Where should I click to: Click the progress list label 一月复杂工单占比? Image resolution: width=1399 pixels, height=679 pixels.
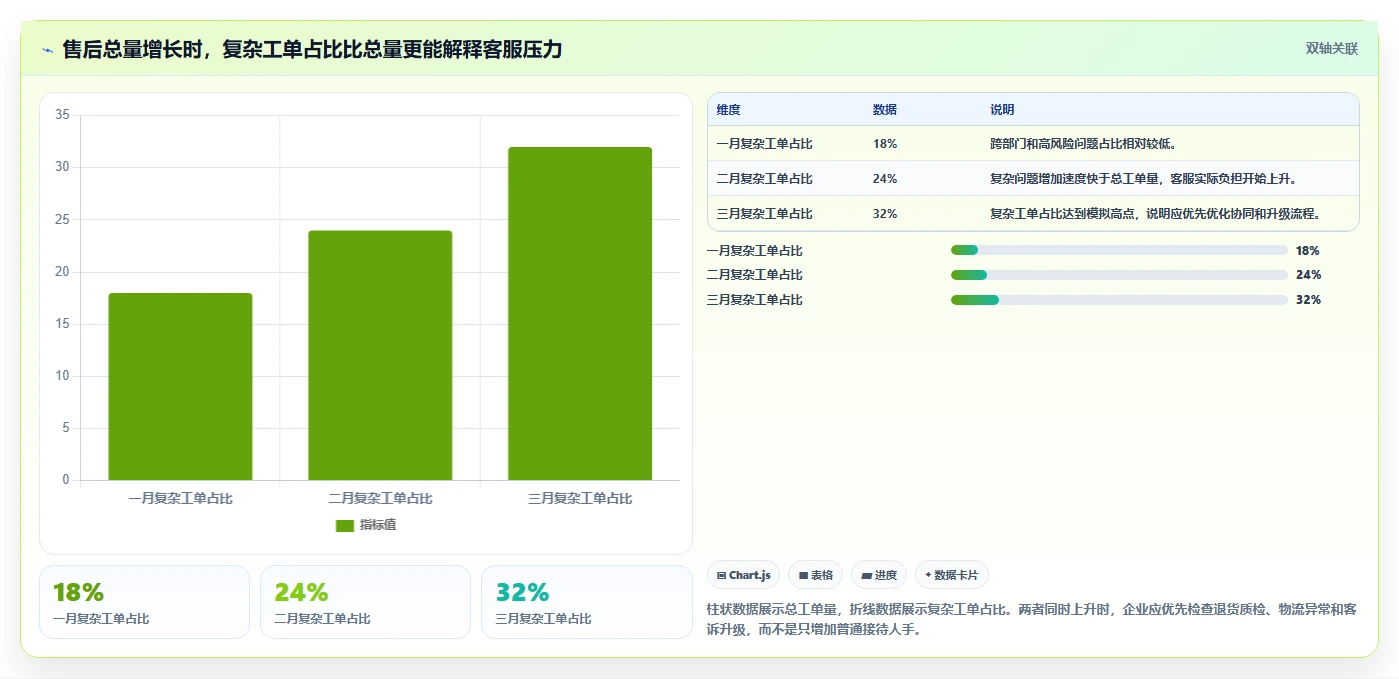pyautogui.click(x=754, y=250)
